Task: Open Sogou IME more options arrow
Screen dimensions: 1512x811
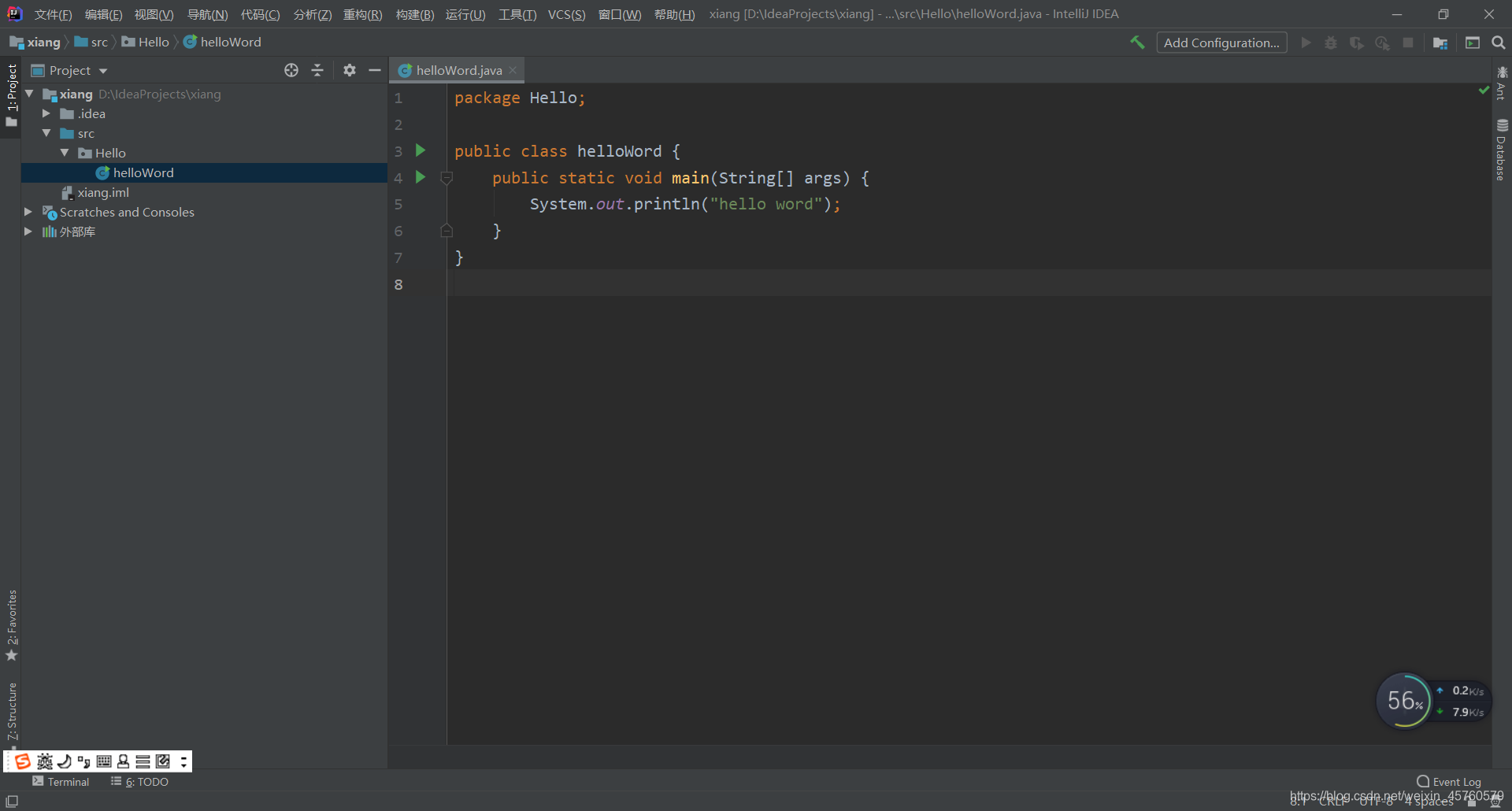Action: click(x=183, y=761)
